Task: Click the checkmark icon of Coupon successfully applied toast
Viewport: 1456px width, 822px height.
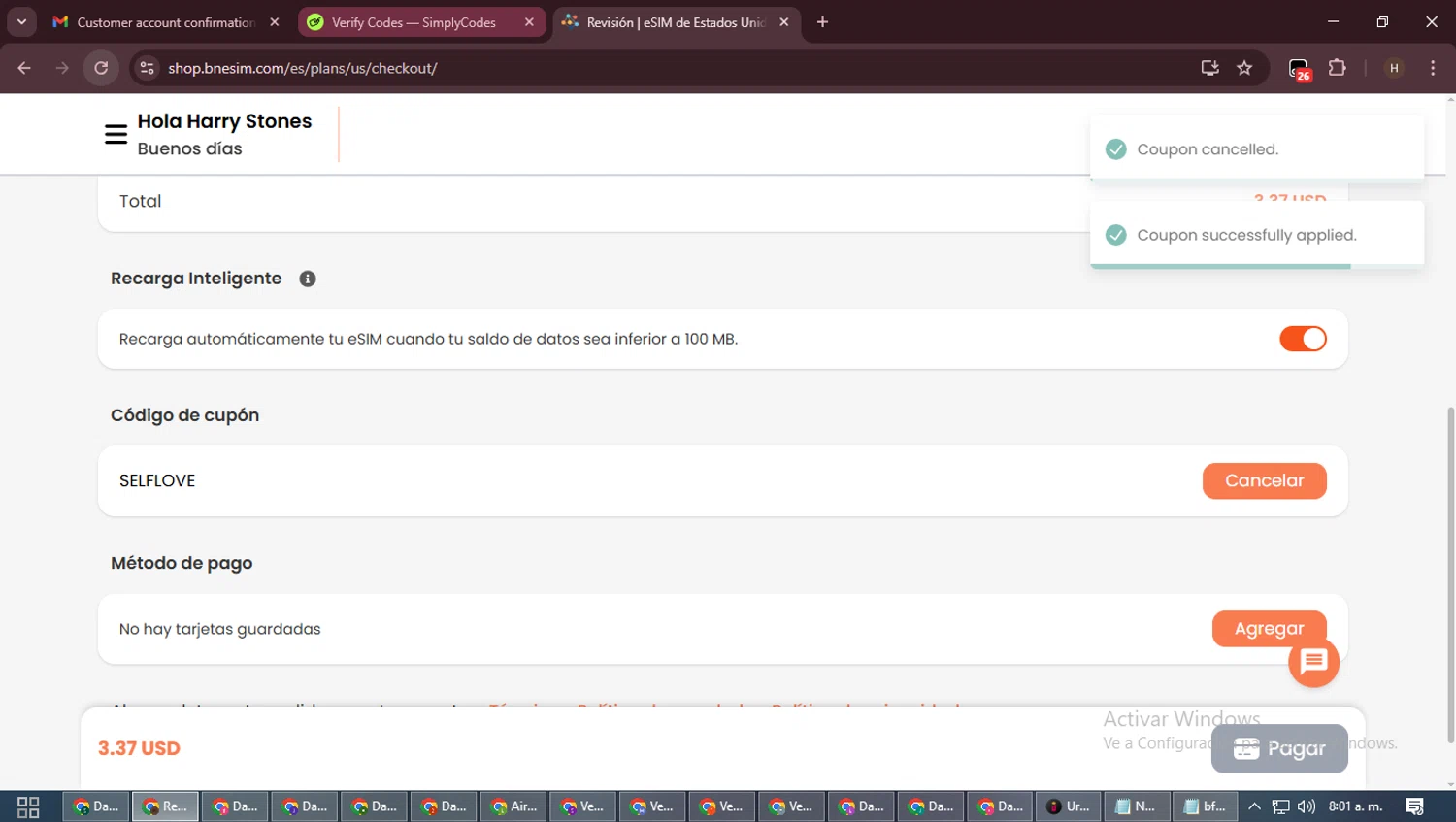Action: (x=1116, y=235)
